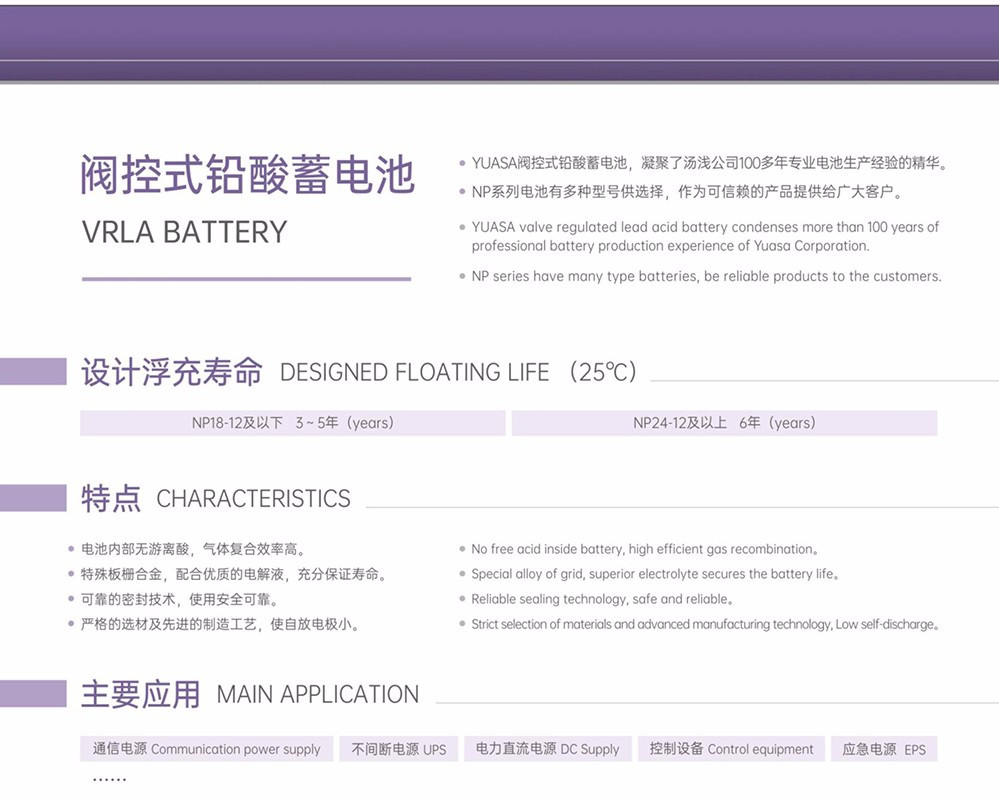Click the No free acid inside battery line
The width and height of the screenshot is (999, 800).
coord(645,549)
